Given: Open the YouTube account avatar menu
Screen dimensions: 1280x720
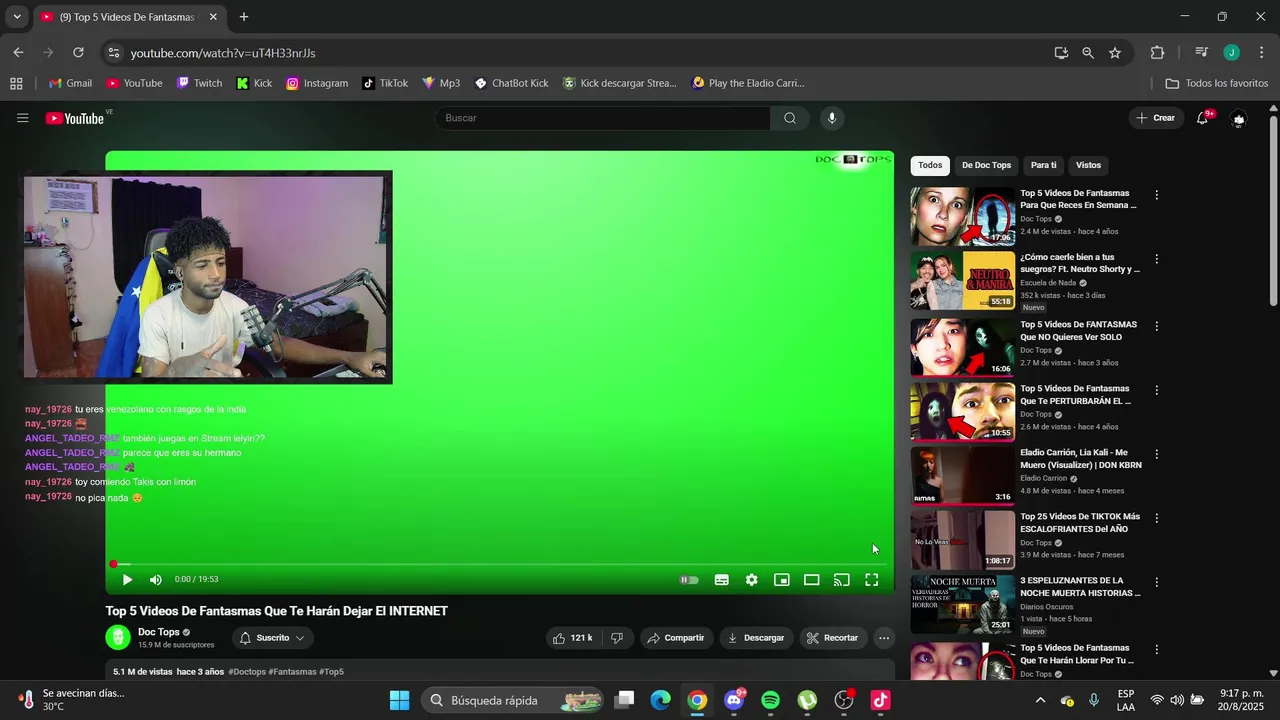Looking at the screenshot, I should coord(1239,118).
